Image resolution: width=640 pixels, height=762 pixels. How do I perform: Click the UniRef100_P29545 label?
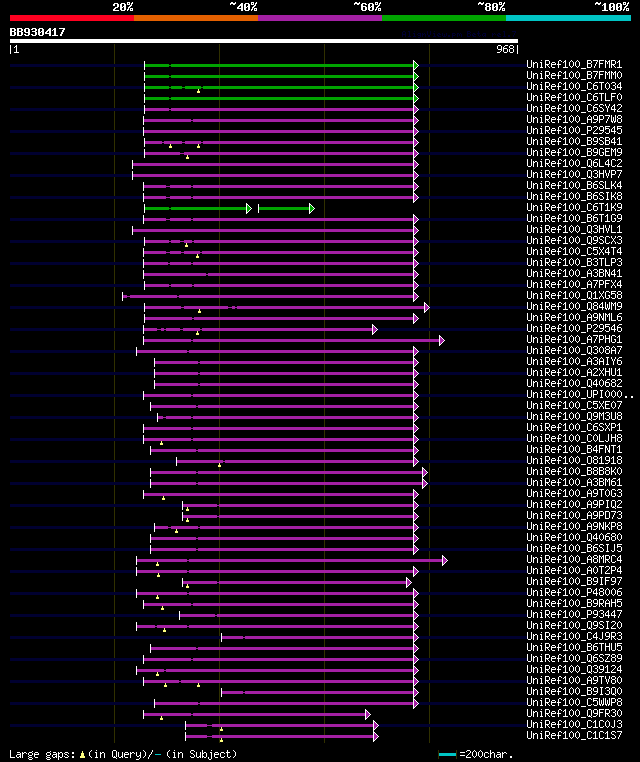pyautogui.click(x=574, y=131)
